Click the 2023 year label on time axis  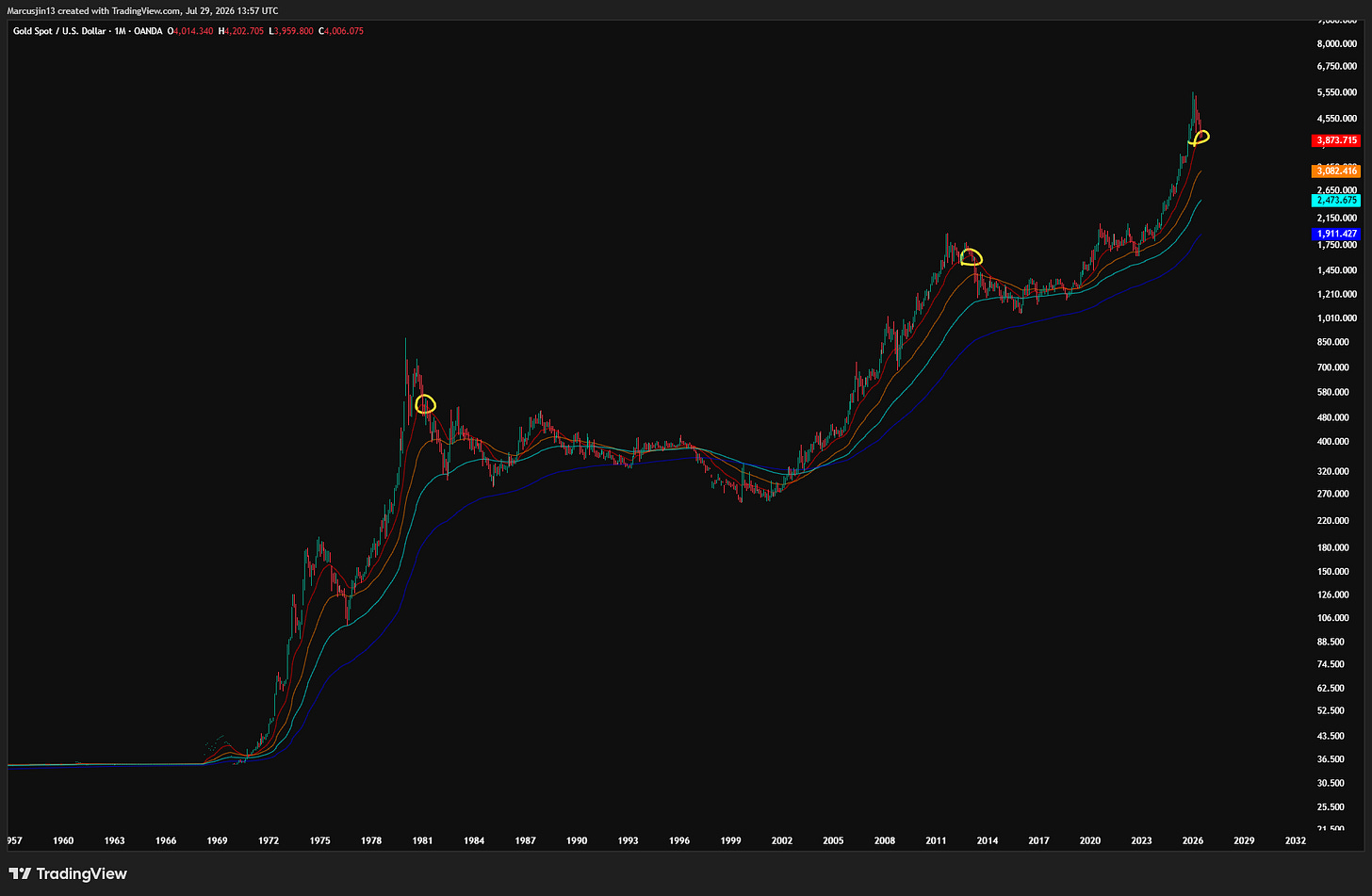pos(1141,840)
